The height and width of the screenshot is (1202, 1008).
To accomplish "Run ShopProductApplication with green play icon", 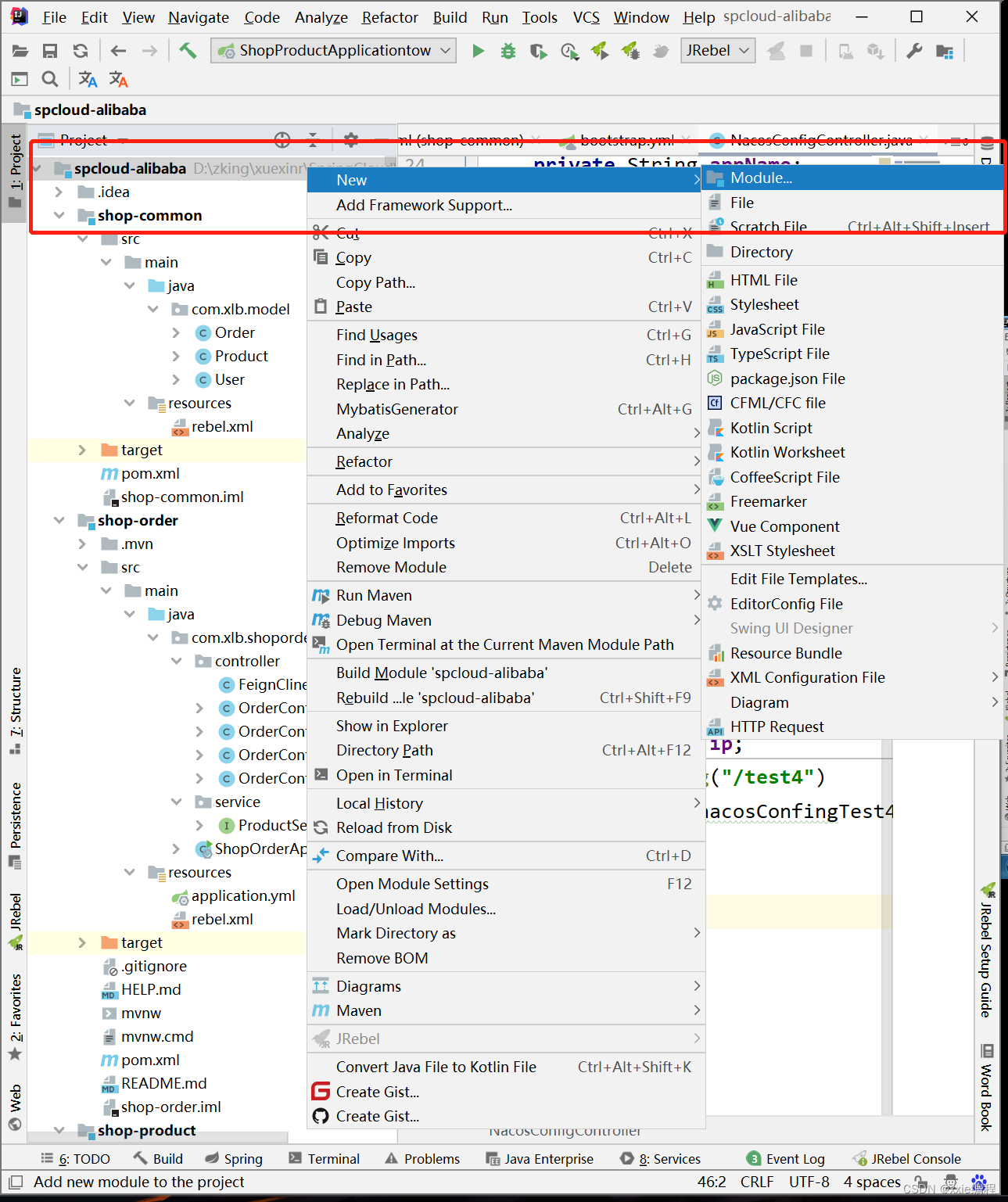I will point(479,51).
